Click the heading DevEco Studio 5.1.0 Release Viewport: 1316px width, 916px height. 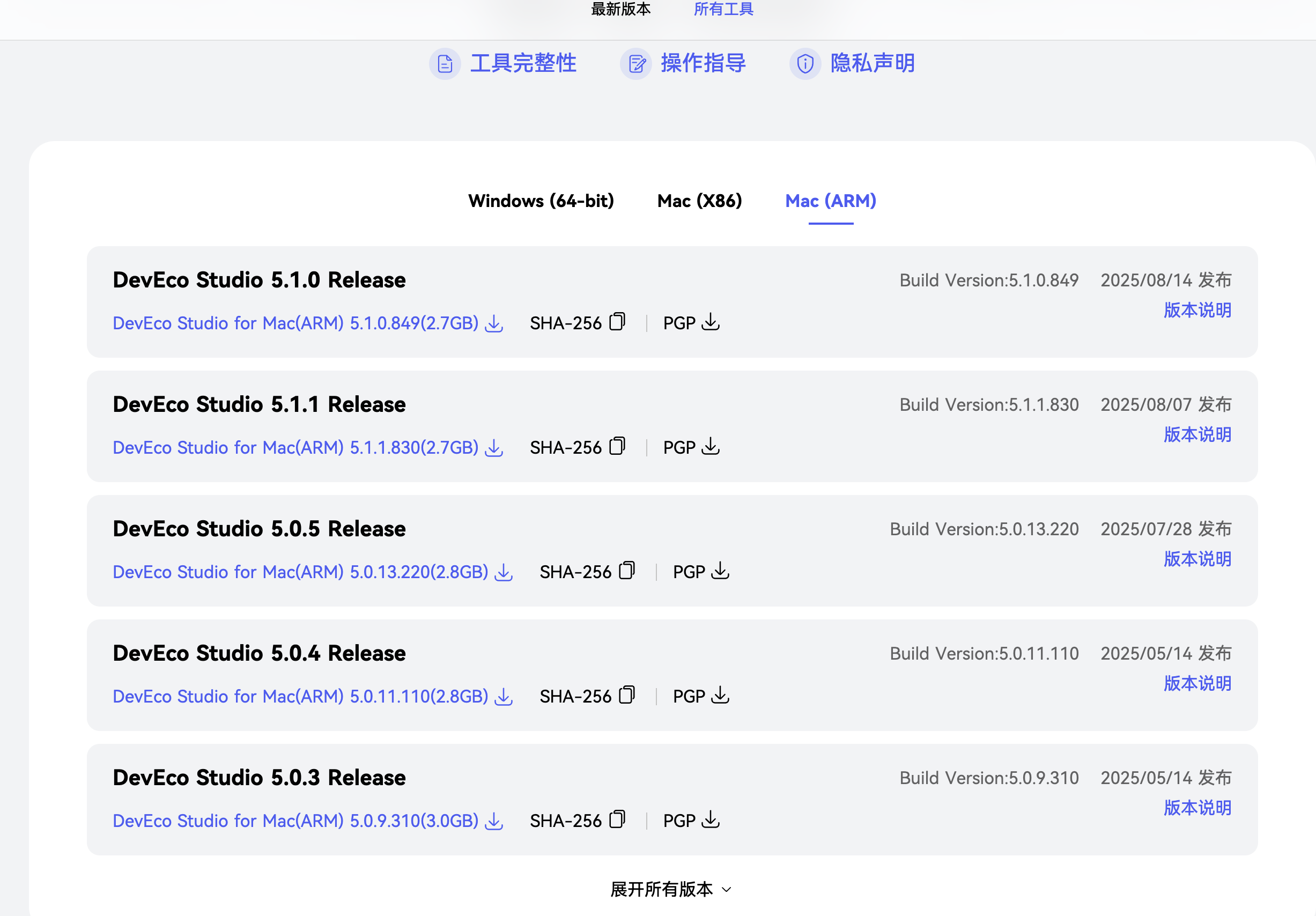click(259, 280)
